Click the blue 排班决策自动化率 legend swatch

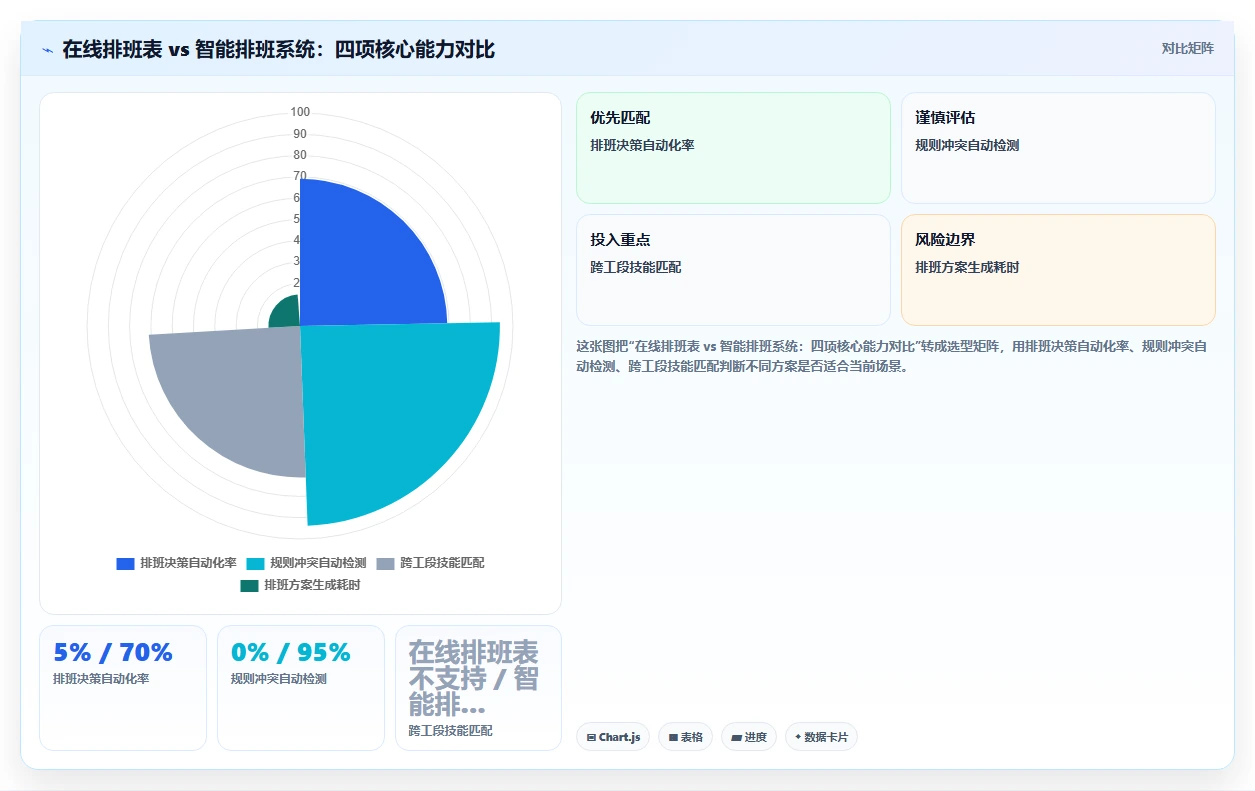(x=125, y=564)
